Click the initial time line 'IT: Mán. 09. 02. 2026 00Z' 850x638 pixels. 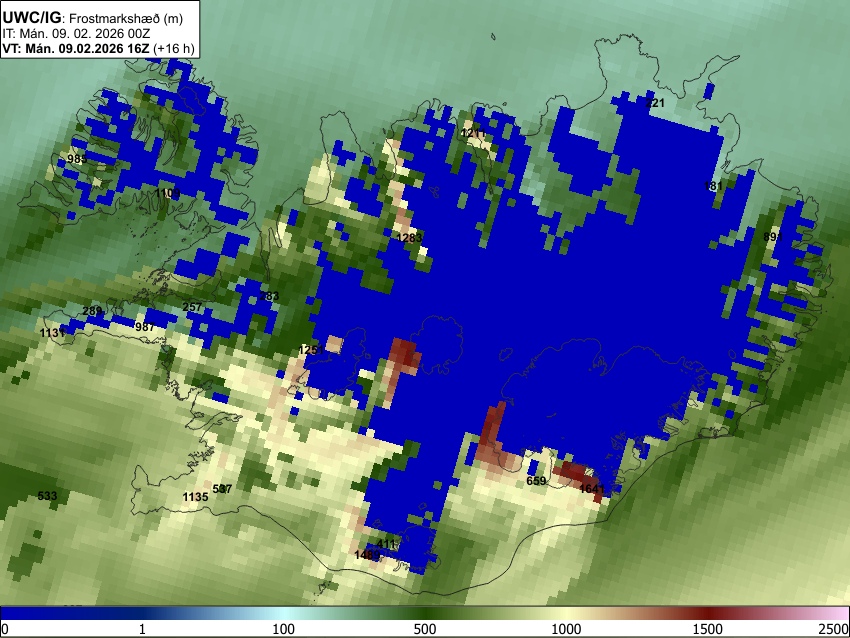pyautogui.click(x=76, y=34)
